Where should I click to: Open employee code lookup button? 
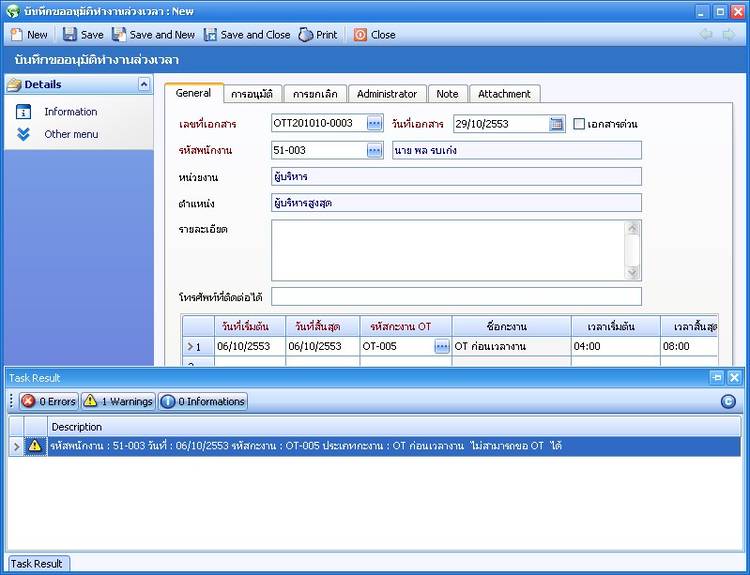coord(374,150)
